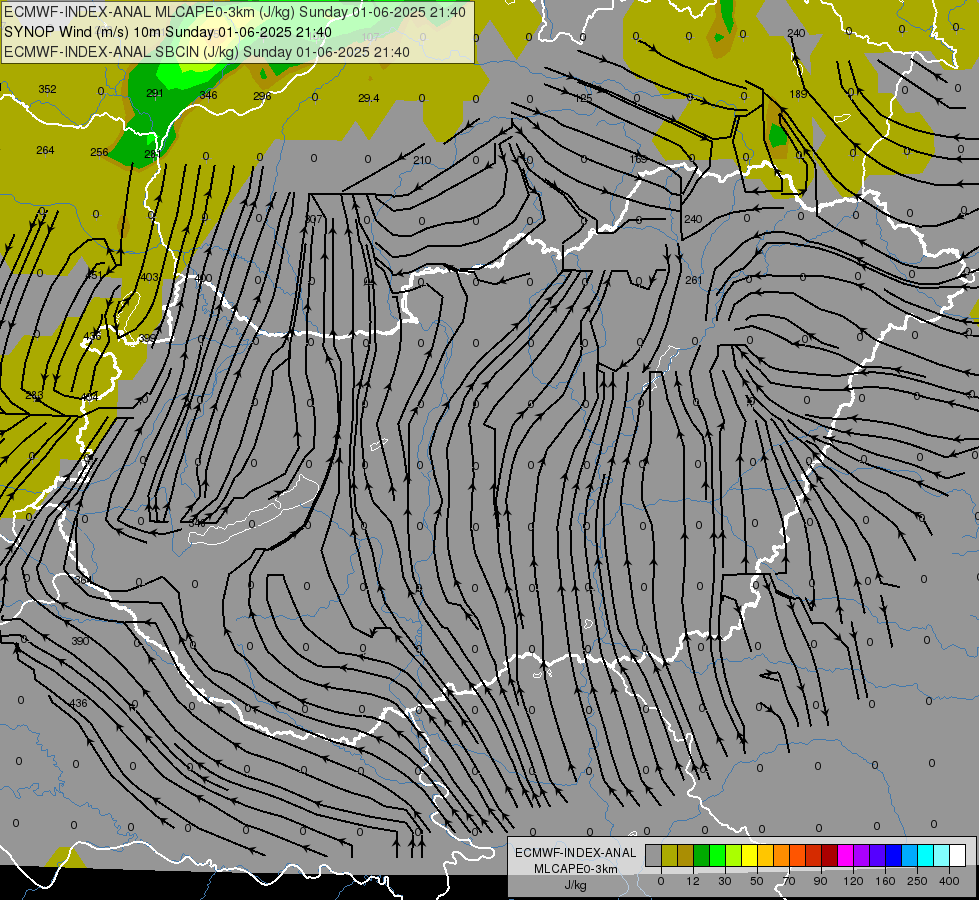Viewport: 979px width, 900px height.
Task: Click the map value 404
Action: point(90,397)
